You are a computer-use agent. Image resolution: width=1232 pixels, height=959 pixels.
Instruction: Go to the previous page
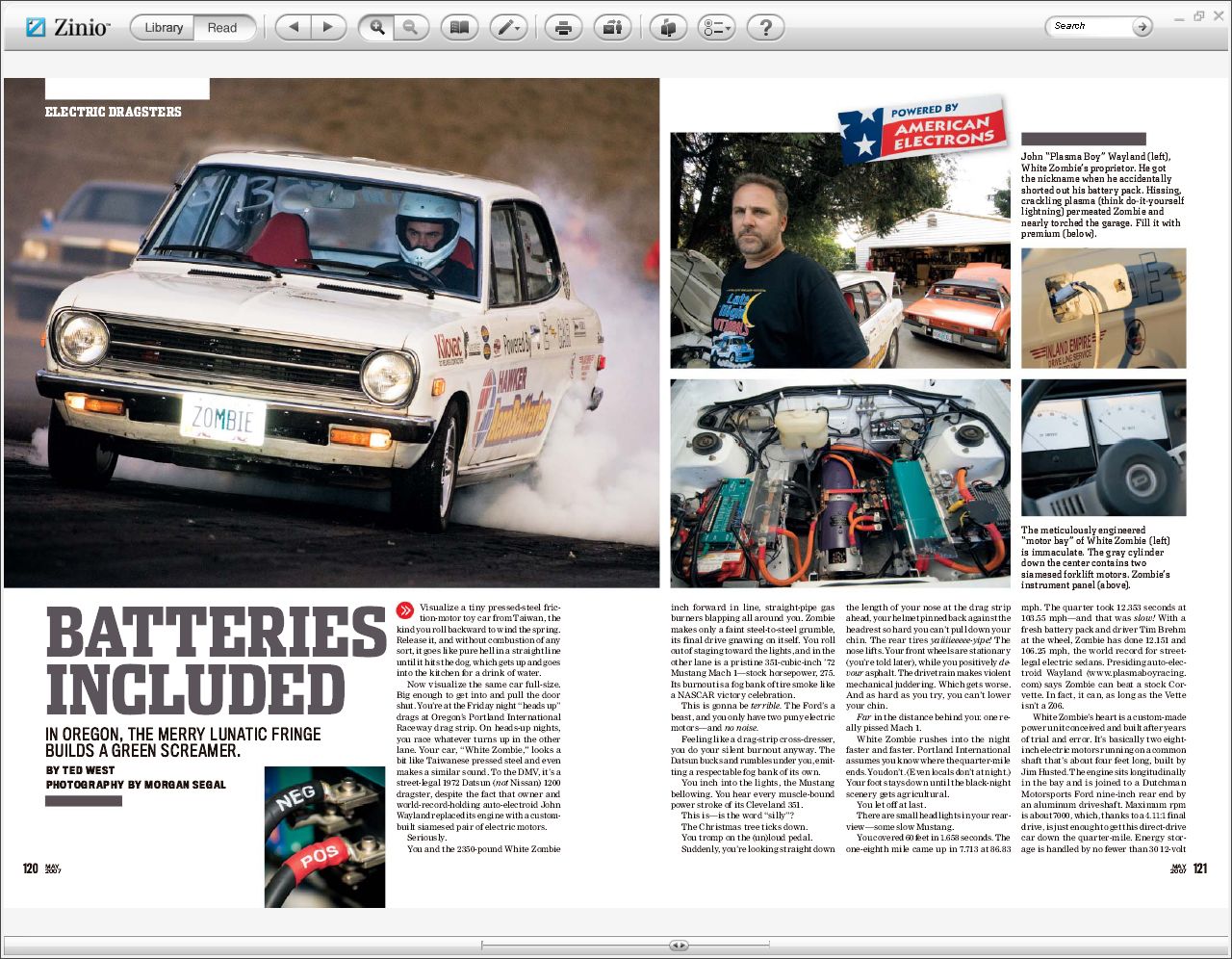click(x=294, y=28)
